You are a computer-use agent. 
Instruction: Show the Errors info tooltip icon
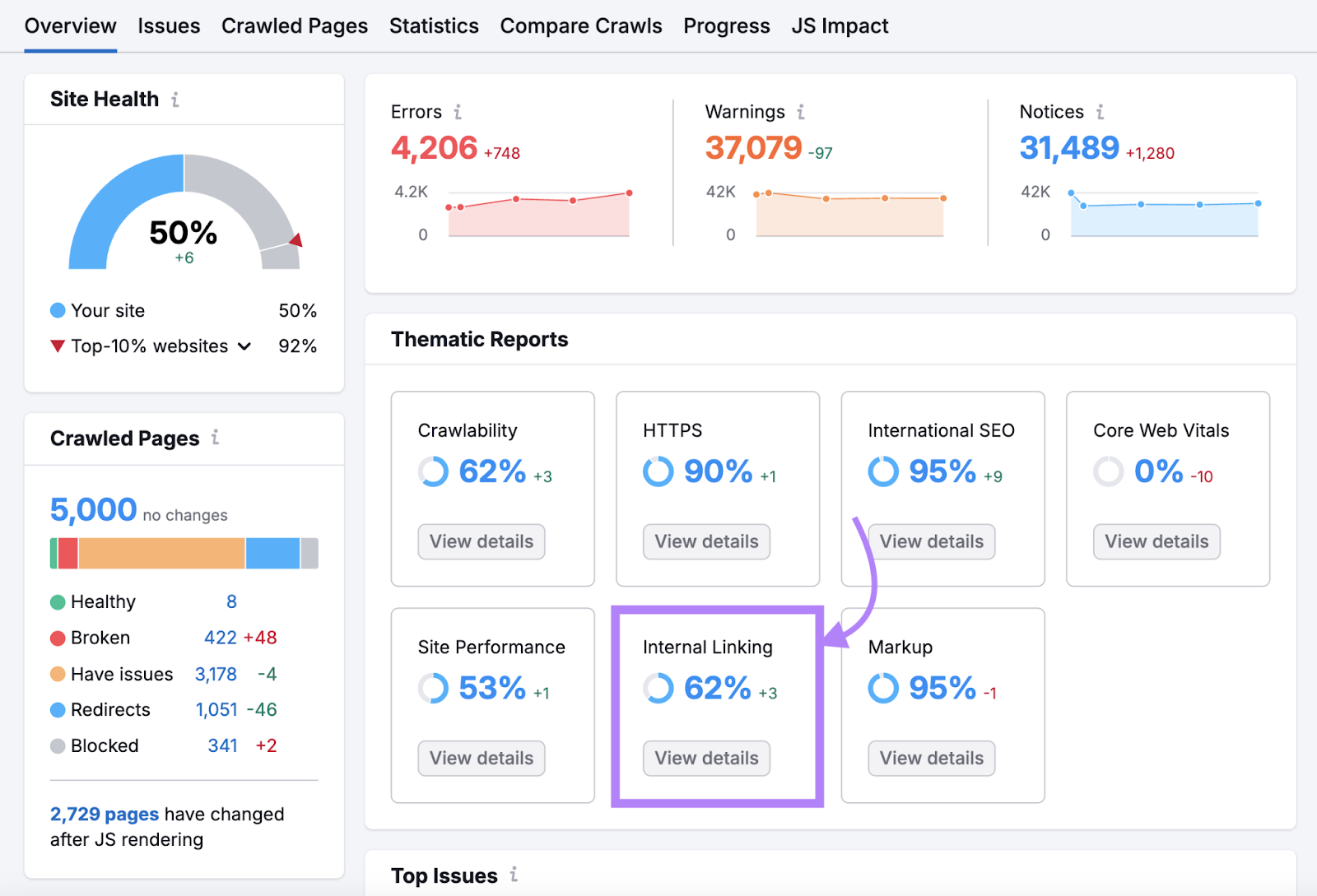click(x=458, y=112)
